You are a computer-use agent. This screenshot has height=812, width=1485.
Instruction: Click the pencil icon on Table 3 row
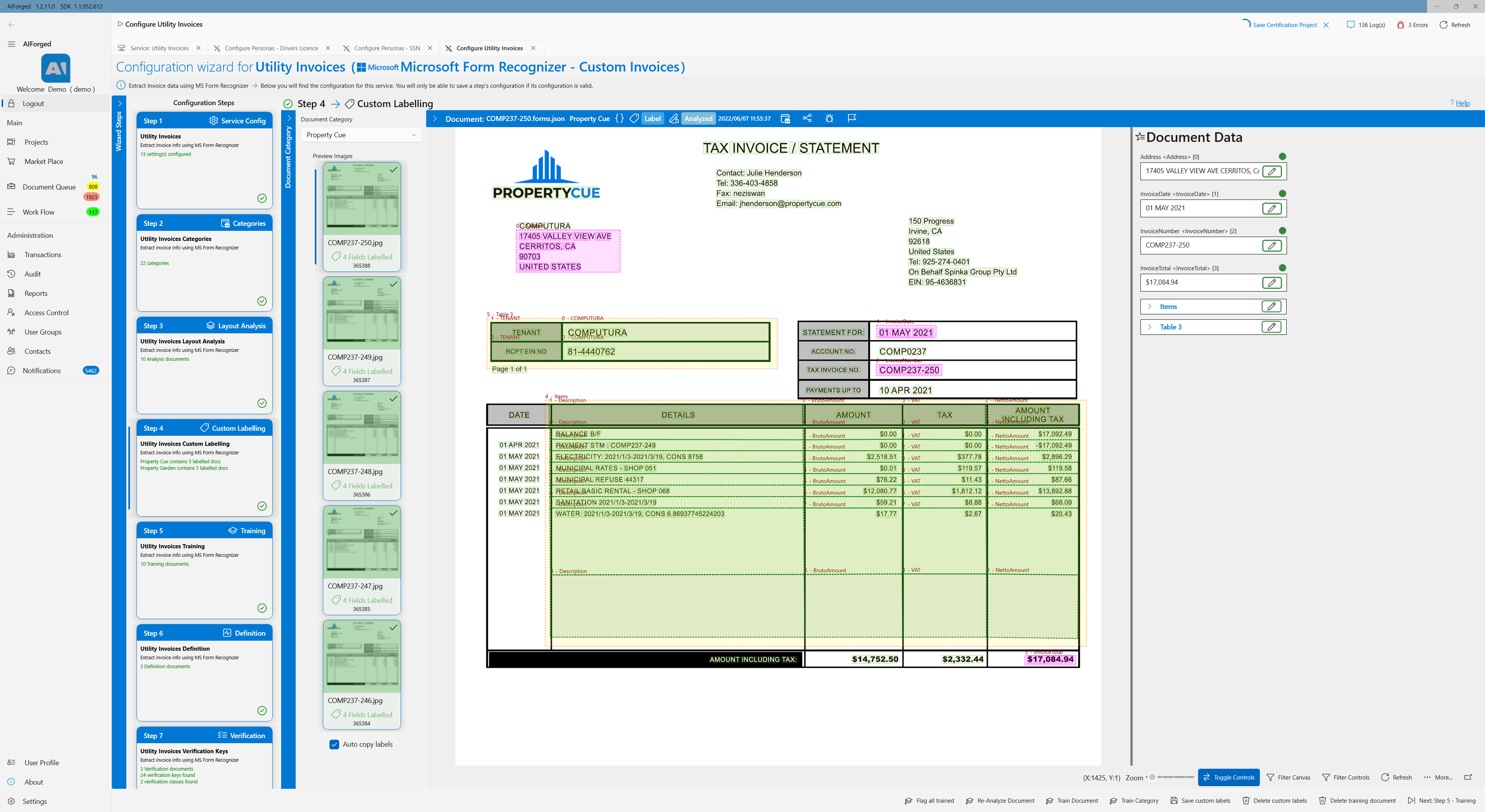pyautogui.click(x=1271, y=327)
